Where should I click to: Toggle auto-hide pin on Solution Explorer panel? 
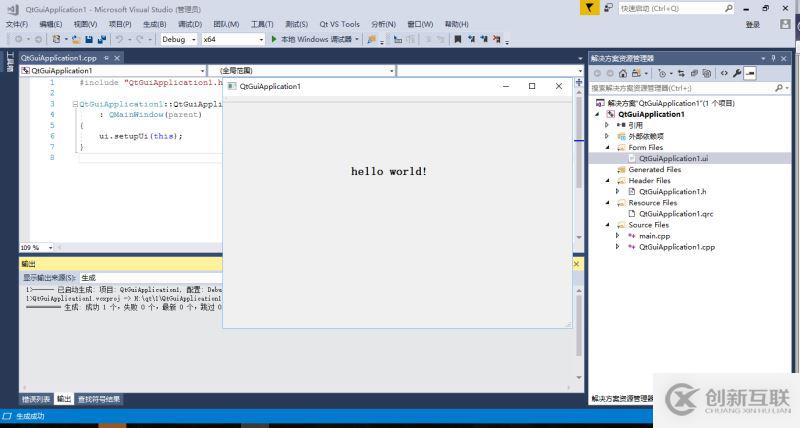pyautogui.click(x=773, y=58)
